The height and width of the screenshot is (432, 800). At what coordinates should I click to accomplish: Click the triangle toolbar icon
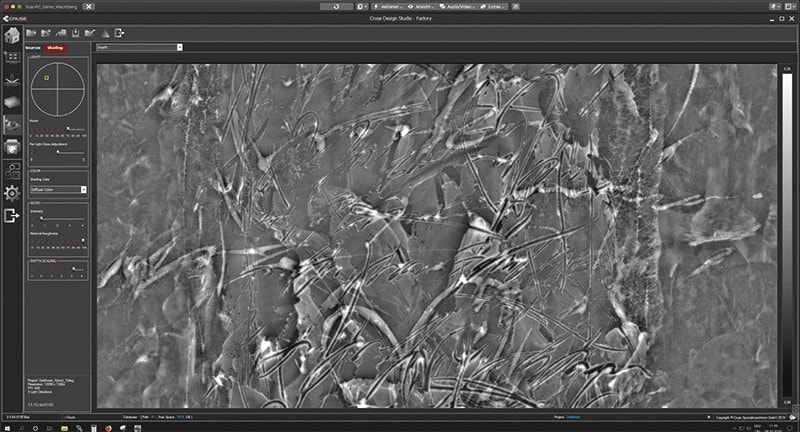[105, 34]
